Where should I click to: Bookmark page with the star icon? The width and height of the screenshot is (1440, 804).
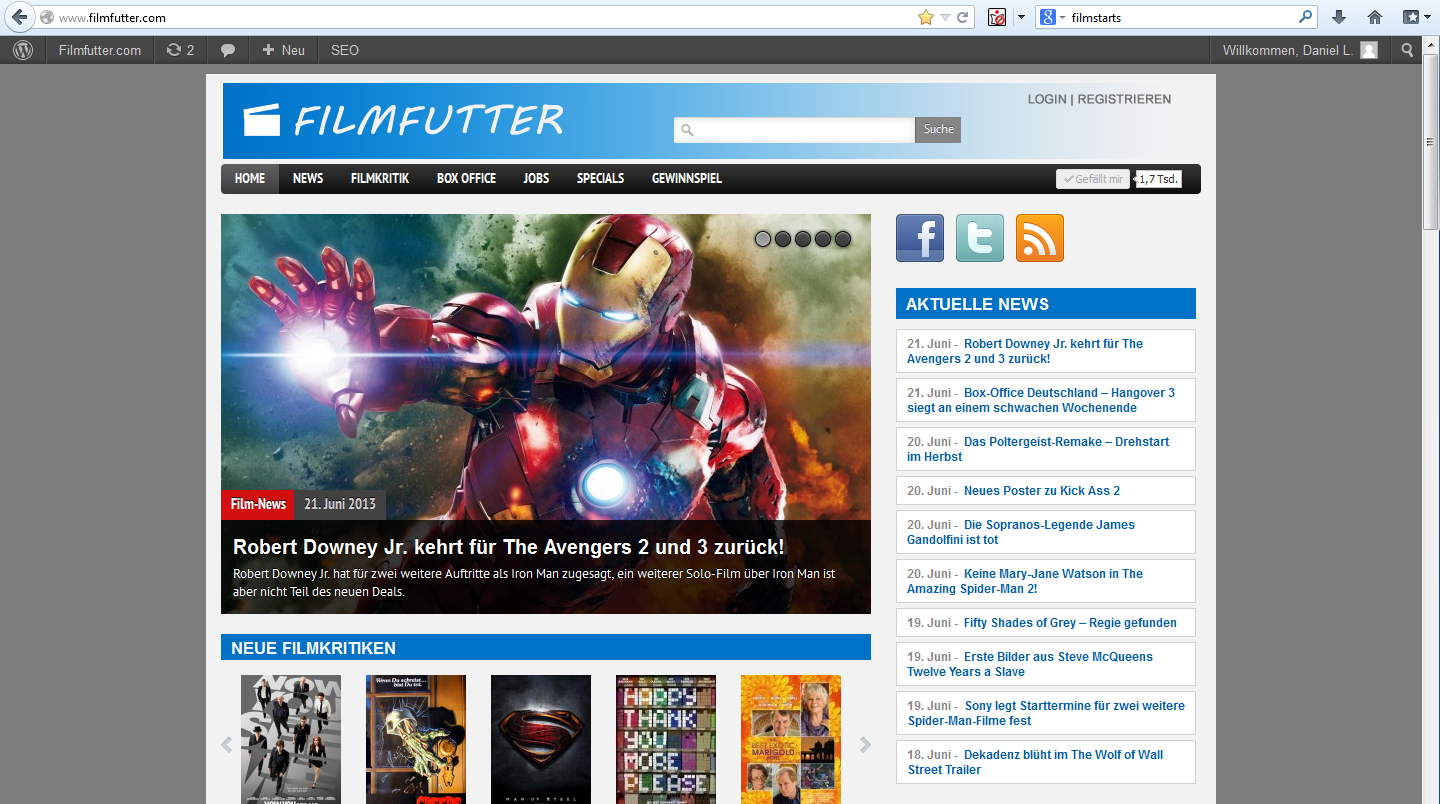pyautogui.click(x=925, y=17)
